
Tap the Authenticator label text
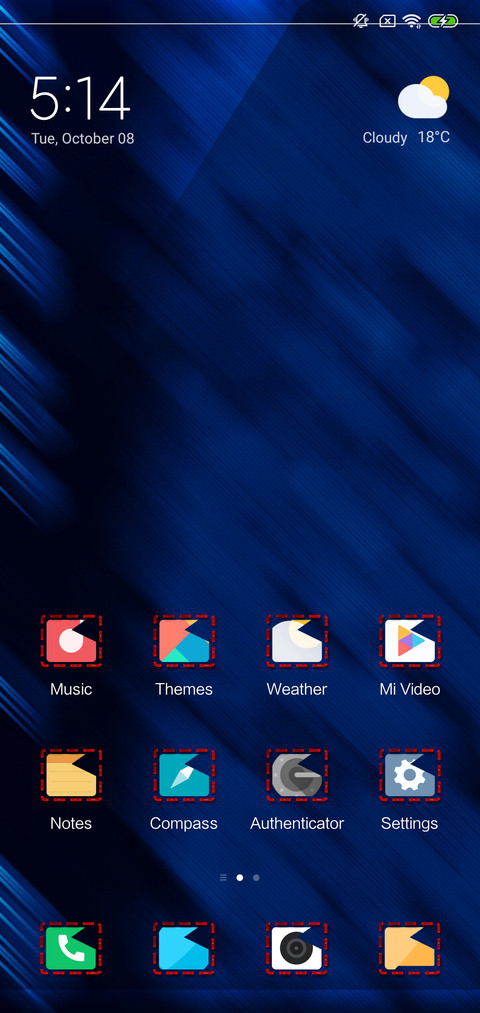click(x=297, y=824)
